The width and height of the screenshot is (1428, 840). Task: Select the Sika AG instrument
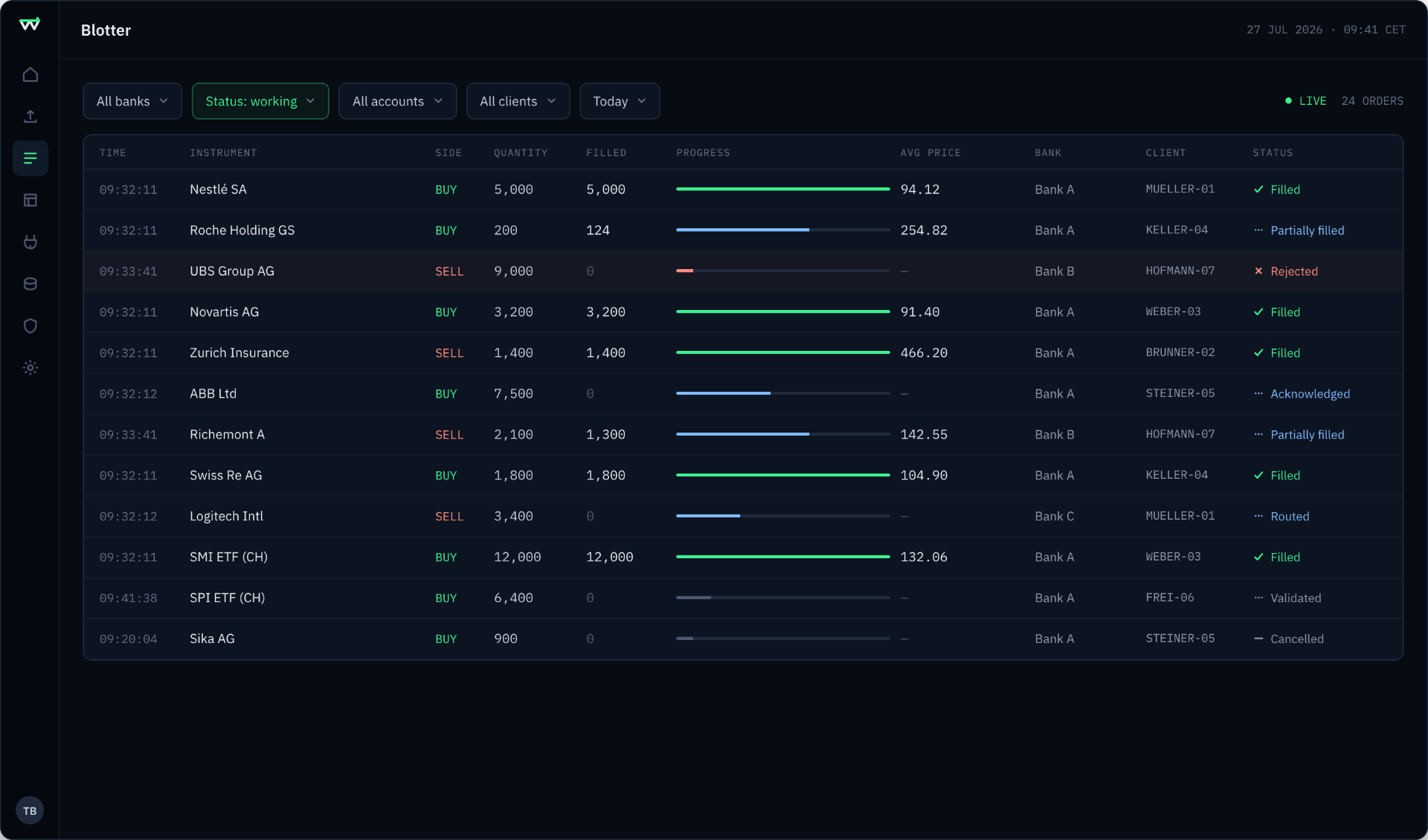click(x=212, y=639)
